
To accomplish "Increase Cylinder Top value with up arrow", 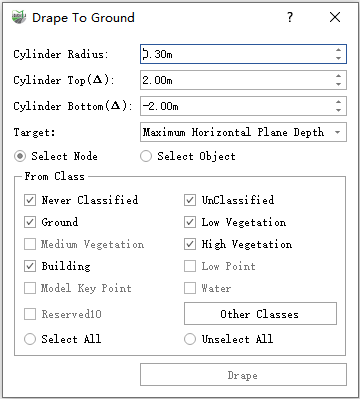I will (x=338, y=76).
